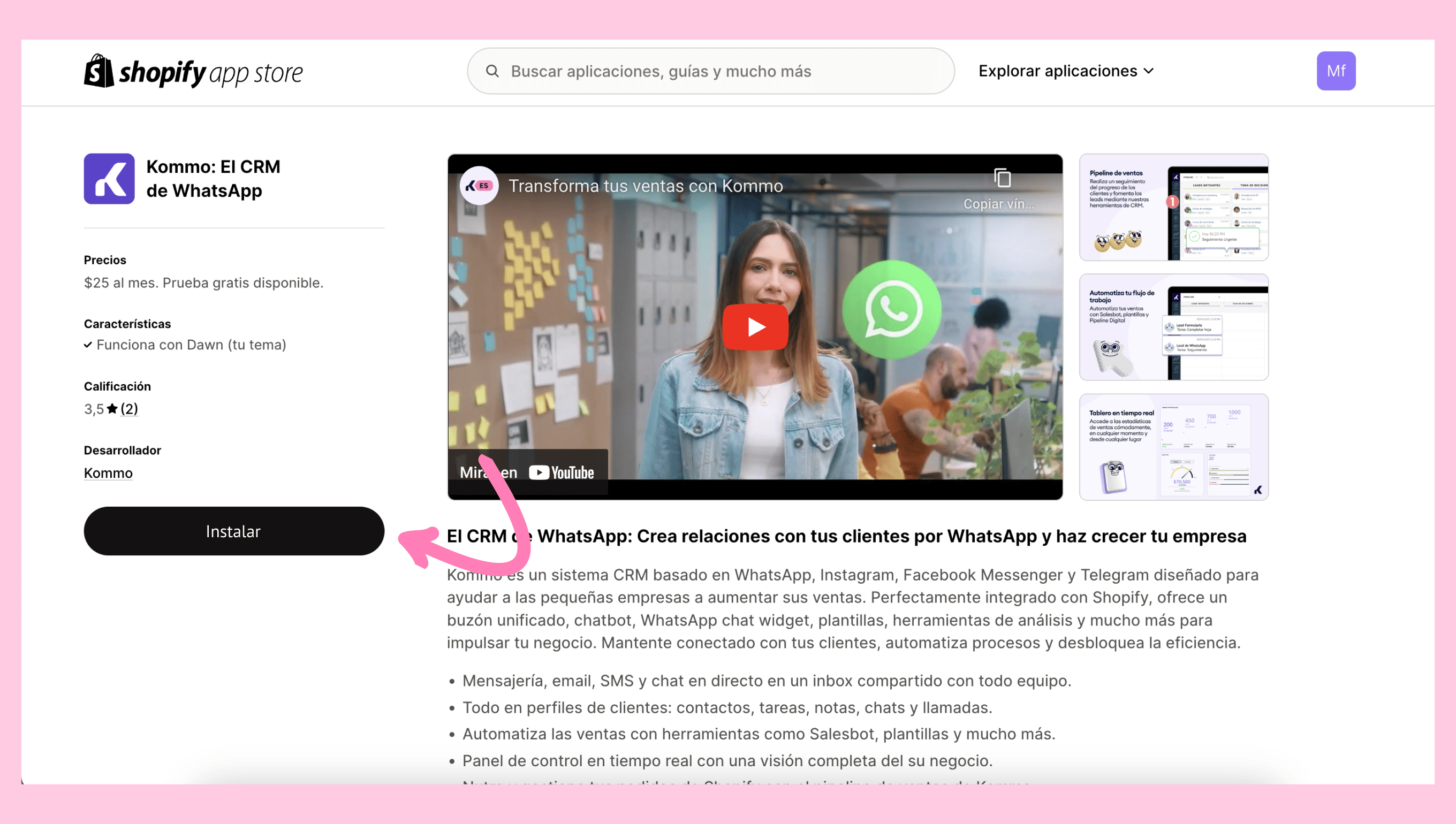The image size is (1456, 824).
Task: Click the 'Calificación' heading
Action: tap(117, 386)
